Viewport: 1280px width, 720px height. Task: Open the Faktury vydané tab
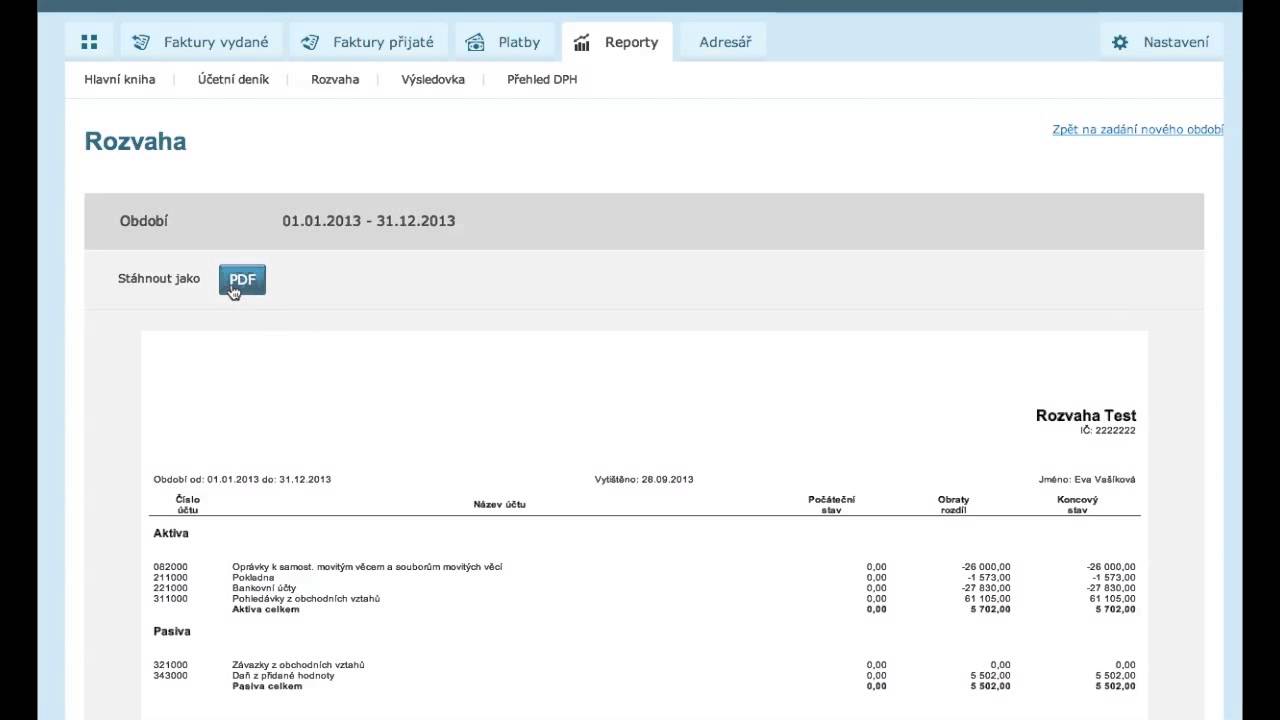pos(202,42)
